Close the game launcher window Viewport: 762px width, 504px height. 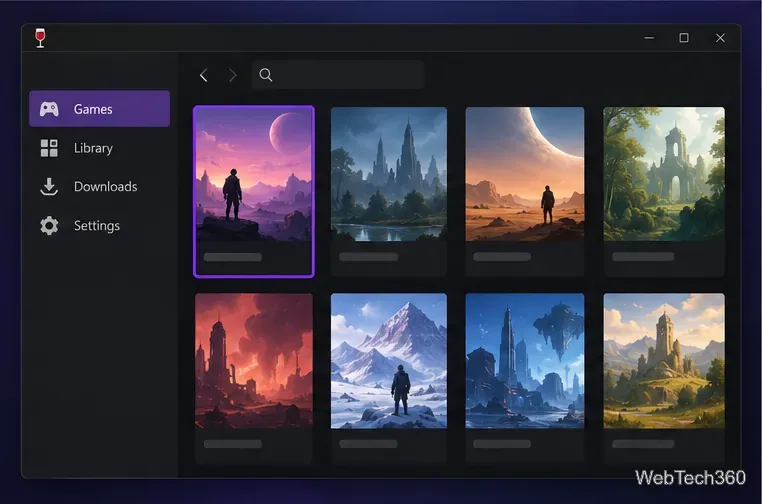pos(720,38)
